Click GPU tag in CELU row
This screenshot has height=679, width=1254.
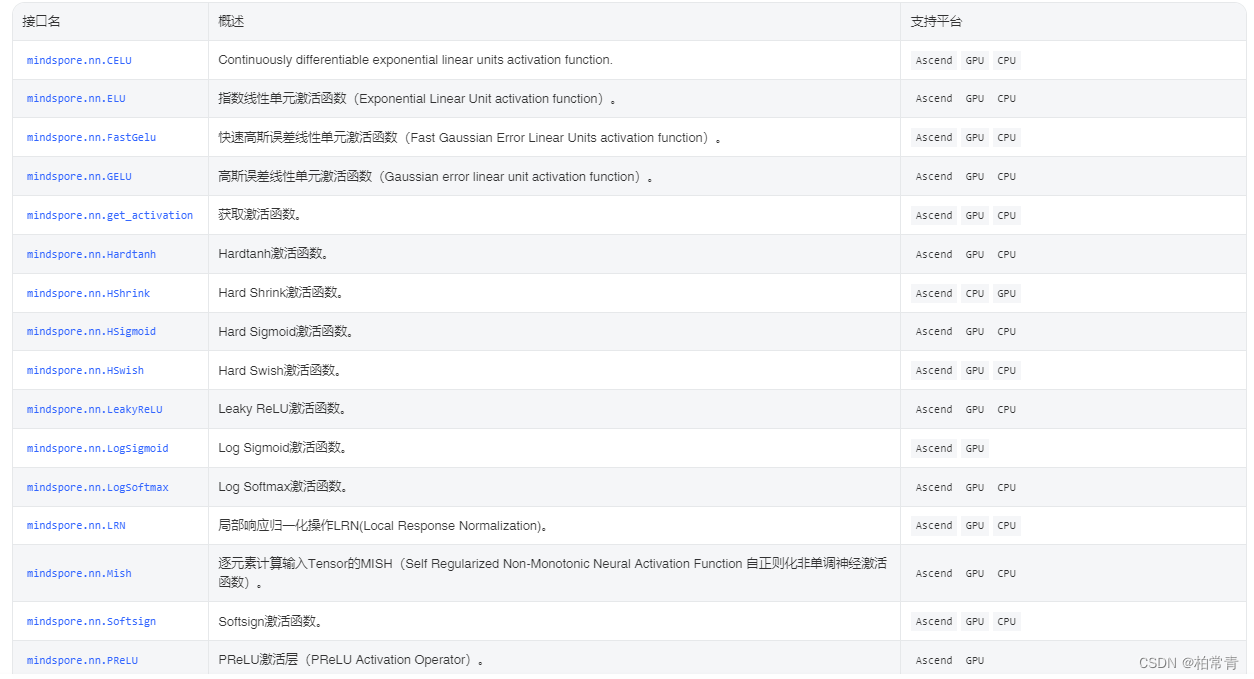pos(975,61)
